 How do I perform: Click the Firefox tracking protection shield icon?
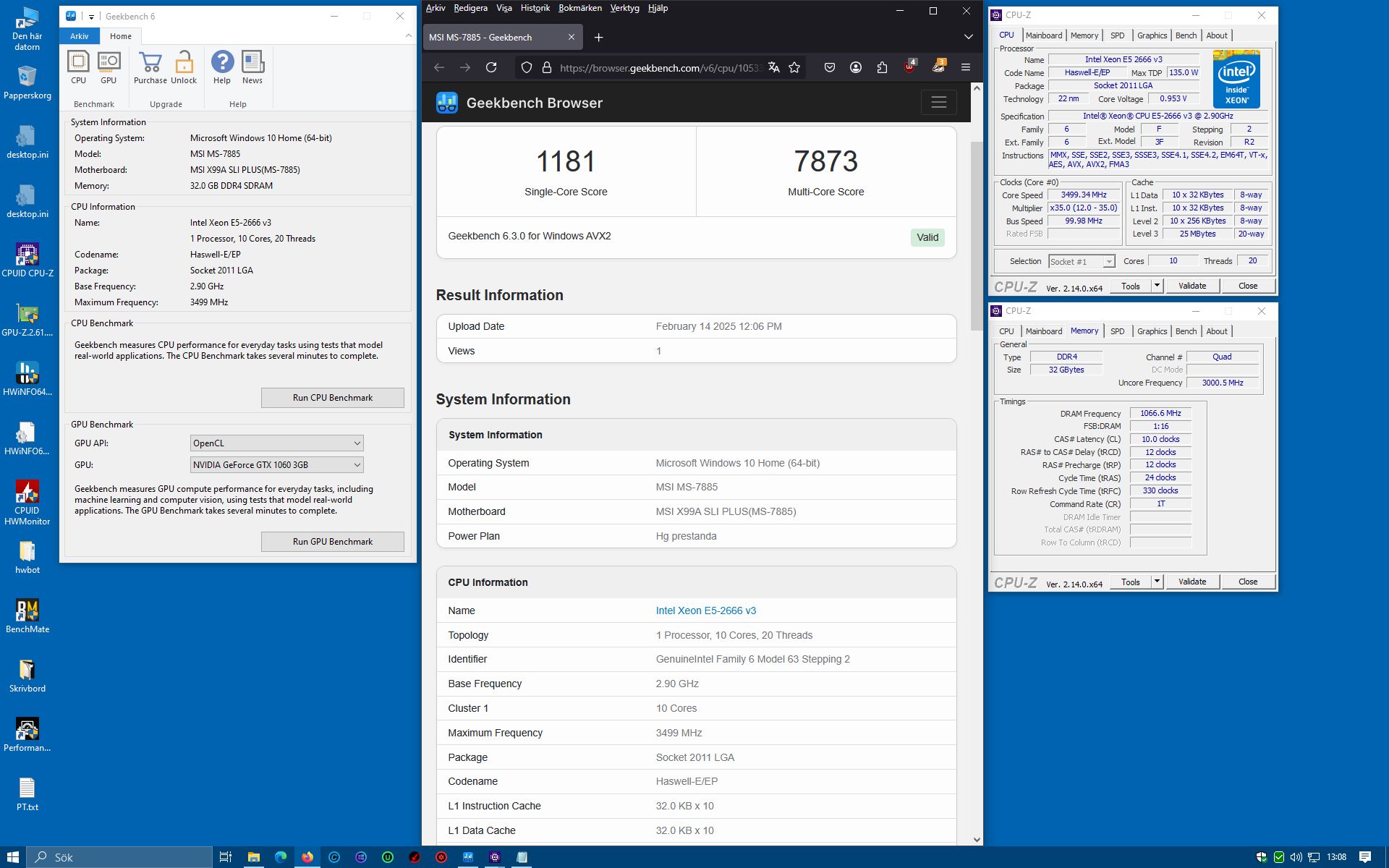527,67
